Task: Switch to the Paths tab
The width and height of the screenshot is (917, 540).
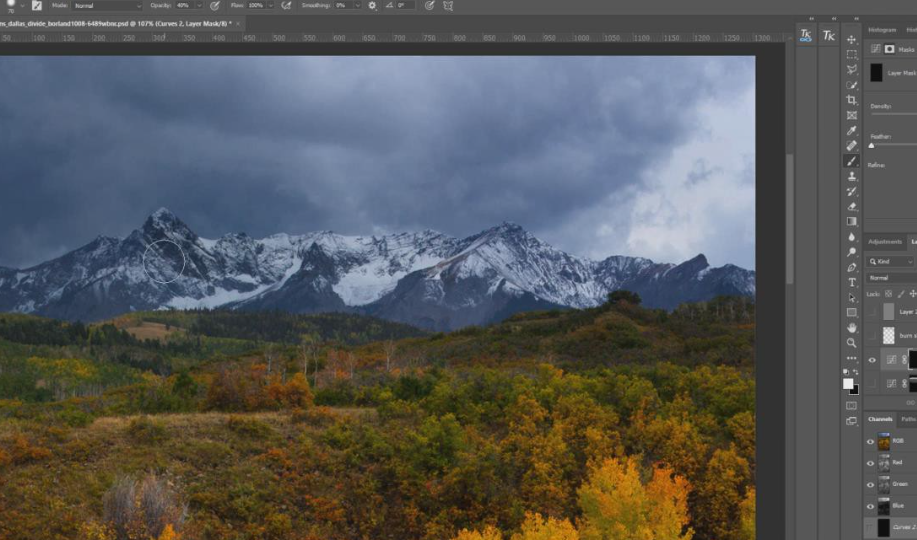Action: (908, 419)
